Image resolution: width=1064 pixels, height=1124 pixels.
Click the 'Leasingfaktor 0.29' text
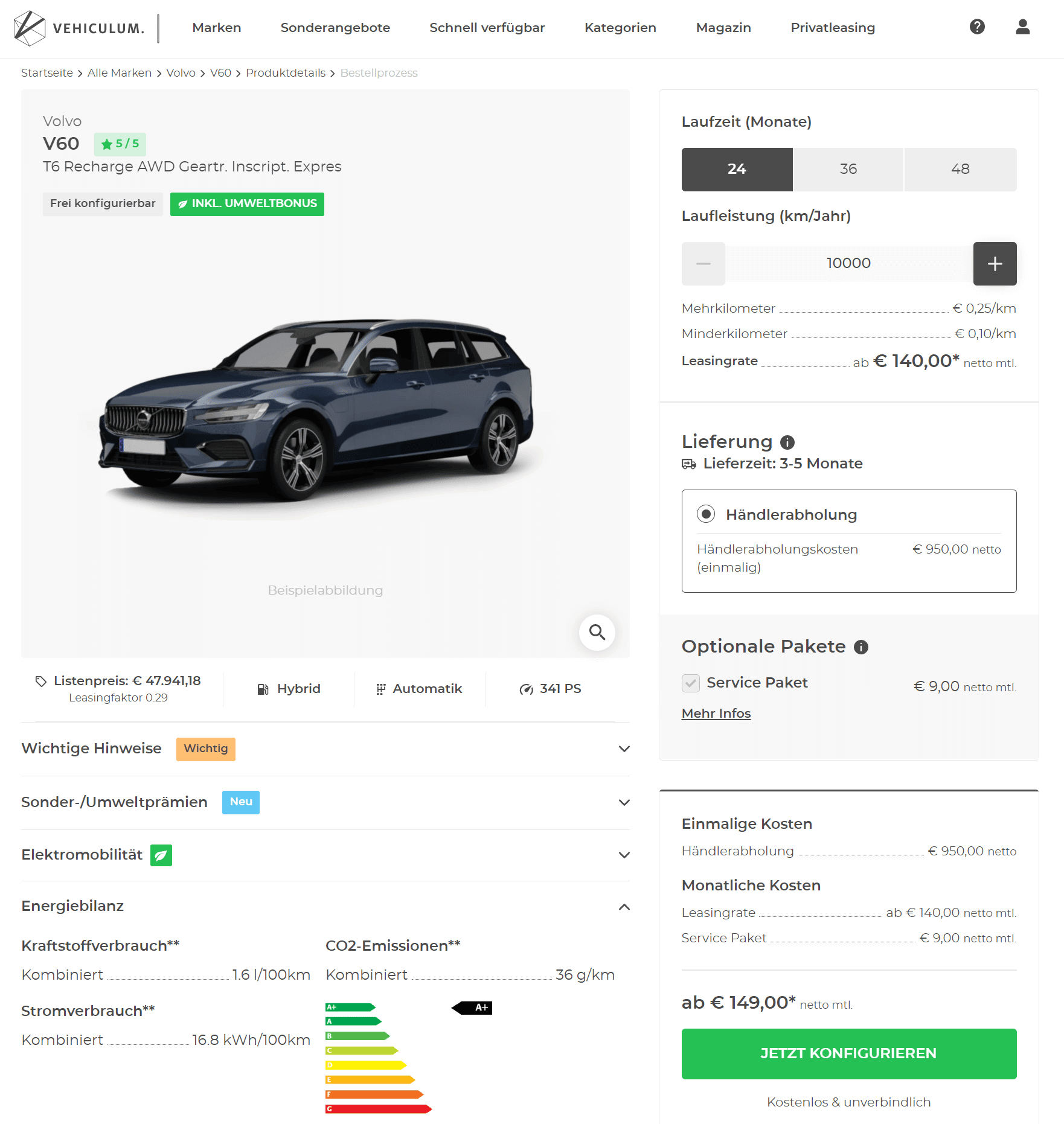click(x=118, y=698)
